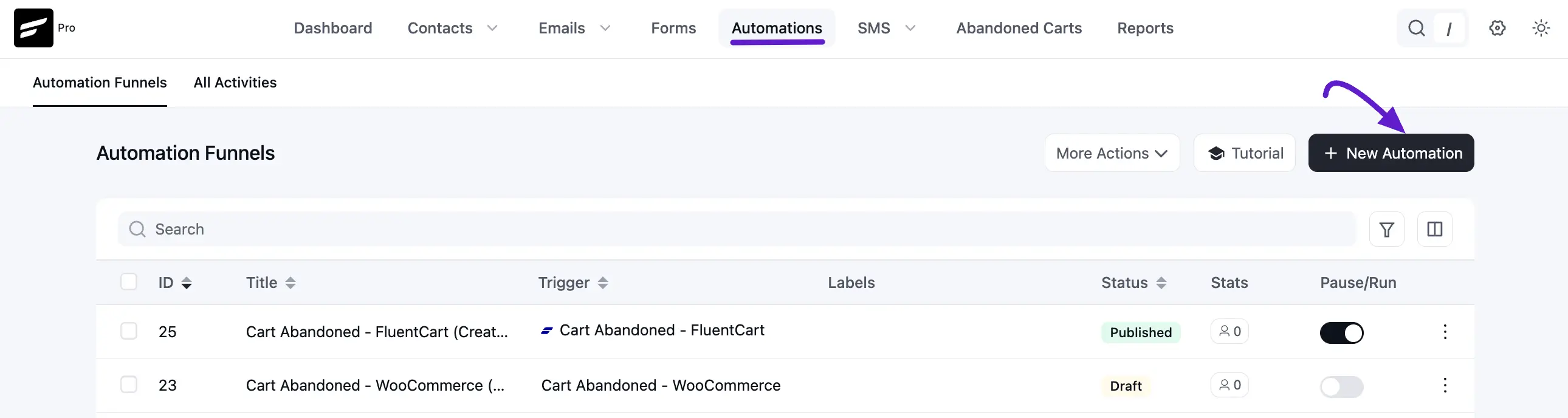Open the More Actions dropdown
The height and width of the screenshot is (418, 1568).
[x=1112, y=153]
